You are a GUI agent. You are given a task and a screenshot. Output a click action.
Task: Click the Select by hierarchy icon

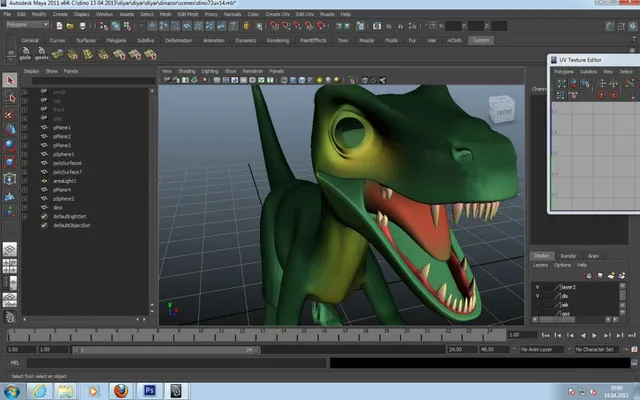[x=104, y=26]
